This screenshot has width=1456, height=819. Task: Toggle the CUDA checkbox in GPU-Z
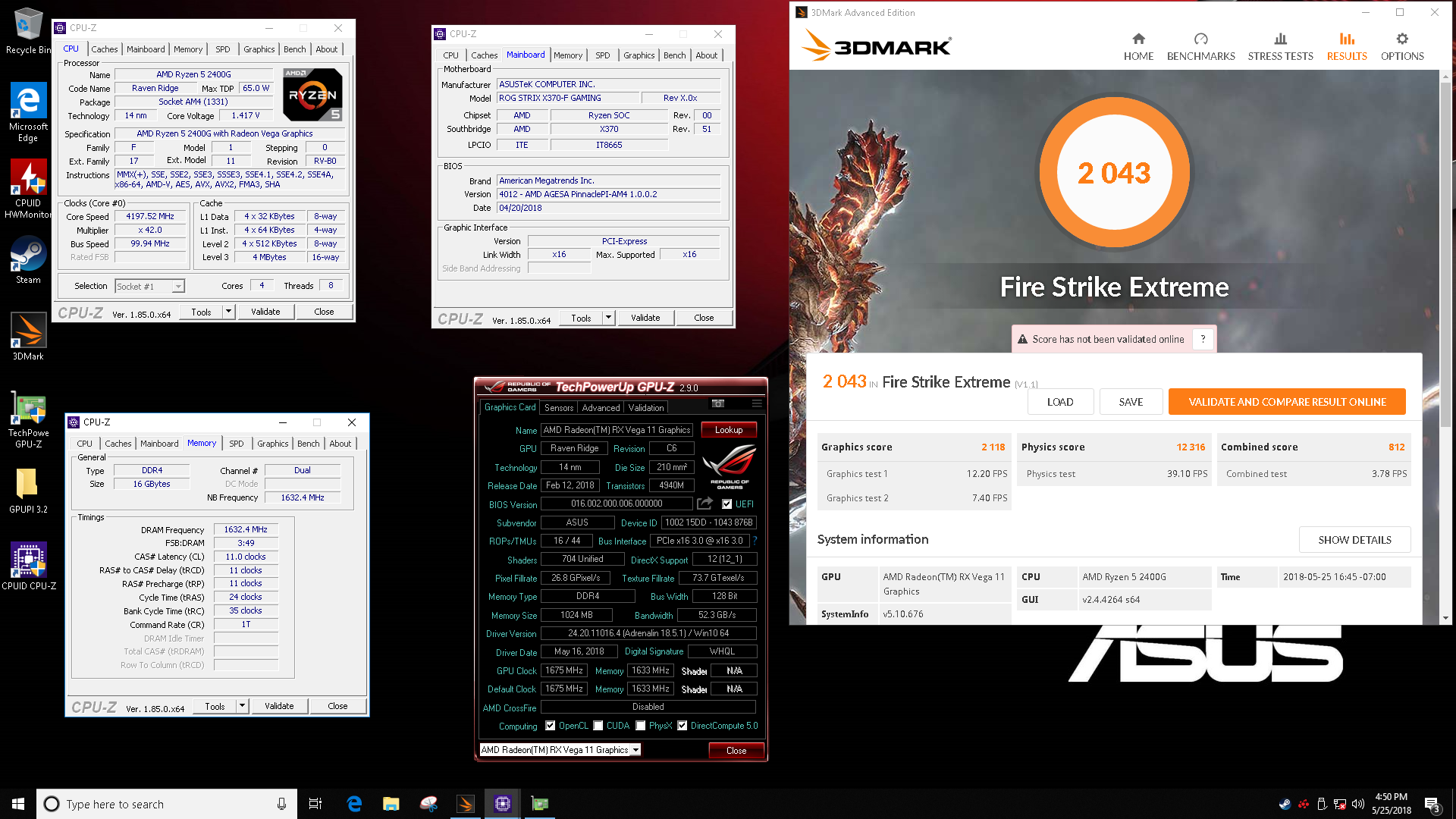point(598,726)
